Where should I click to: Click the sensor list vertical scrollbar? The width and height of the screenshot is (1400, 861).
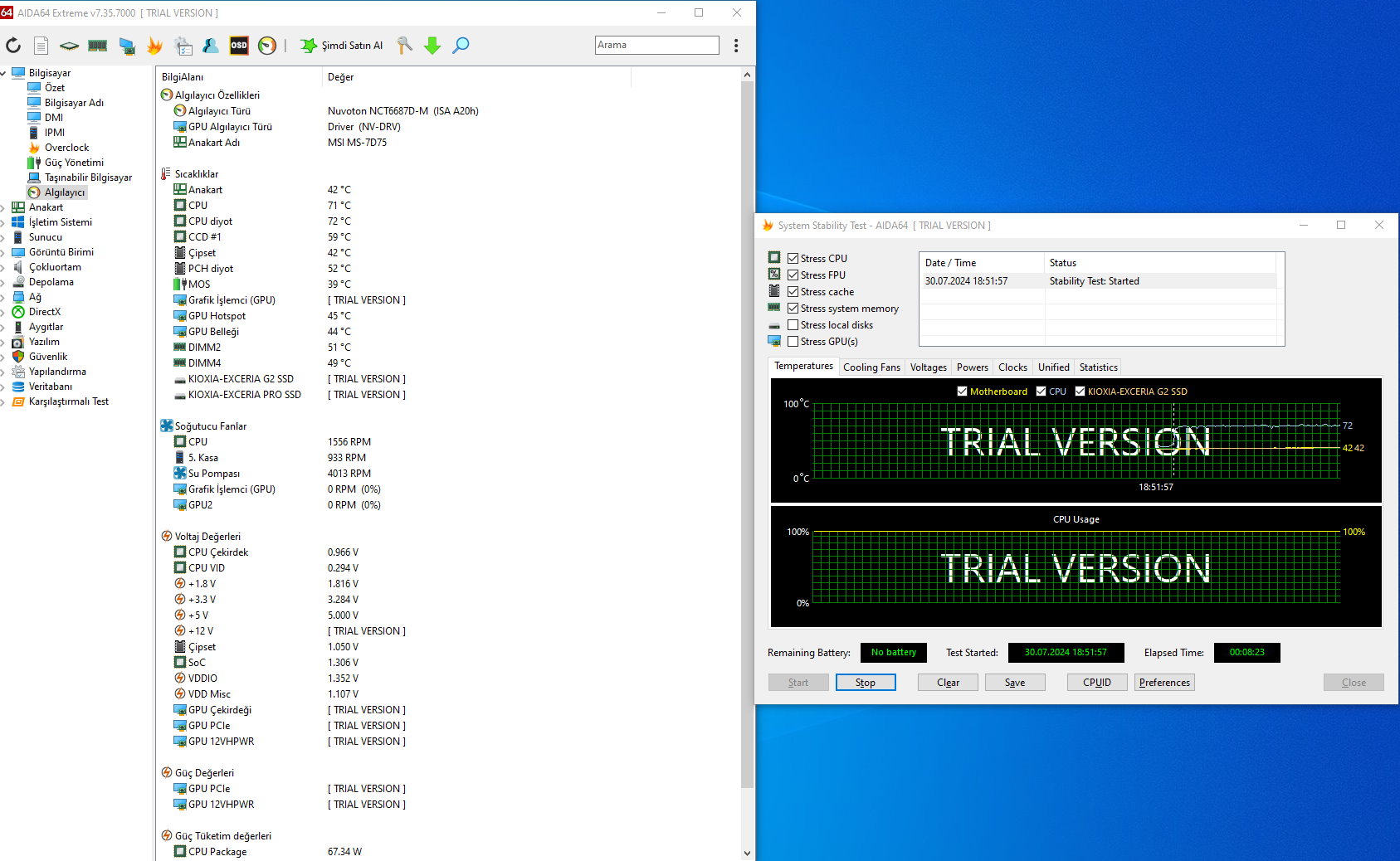point(747,431)
